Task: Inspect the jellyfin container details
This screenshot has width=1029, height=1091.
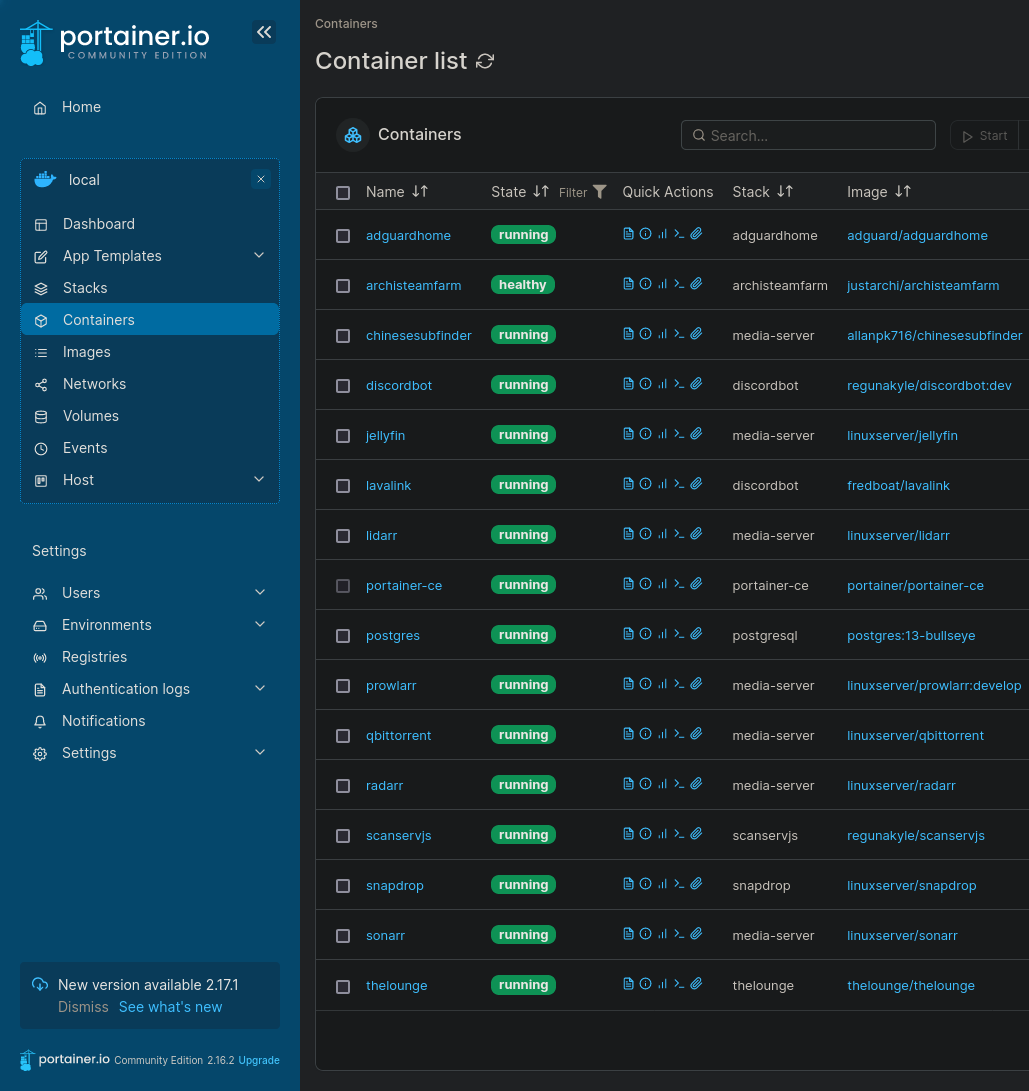Action: pyautogui.click(x=645, y=433)
